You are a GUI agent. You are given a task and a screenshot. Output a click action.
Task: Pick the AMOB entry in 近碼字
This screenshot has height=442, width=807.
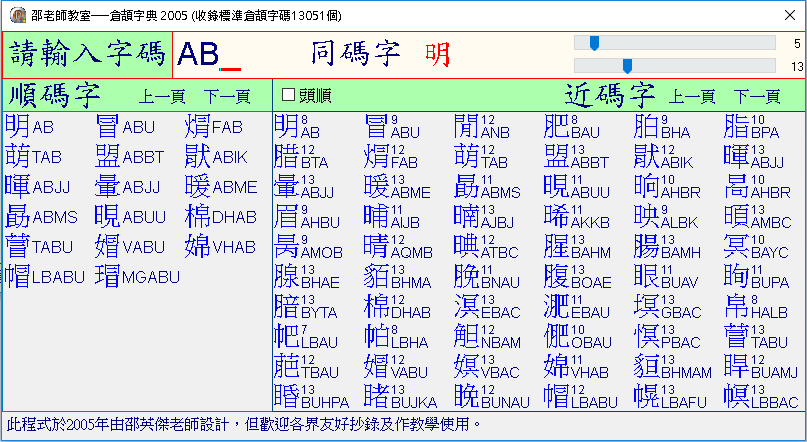click(308, 246)
